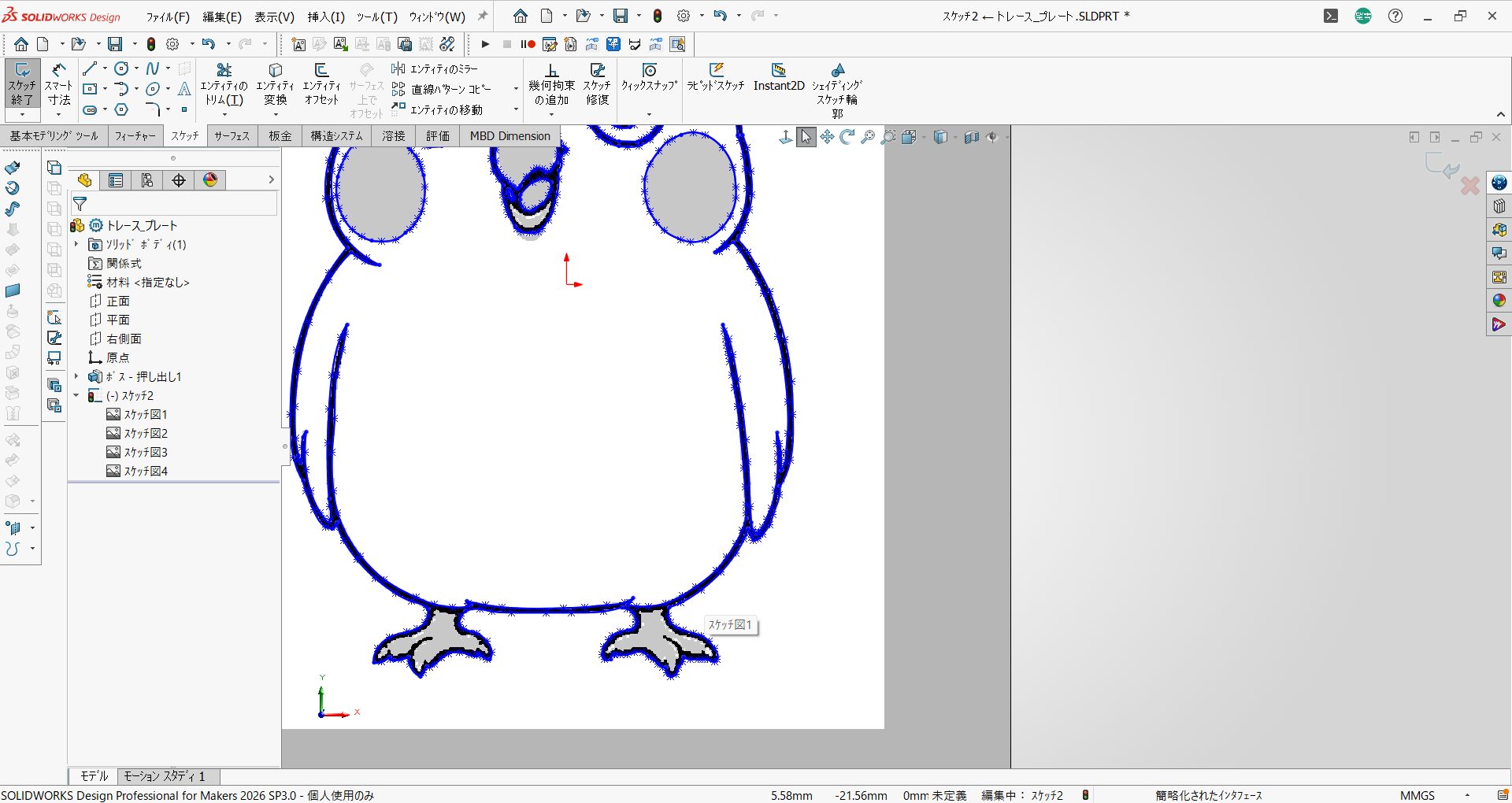Click the command prompt icon in title bar
The height and width of the screenshot is (803, 1512).
tap(1331, 16)
